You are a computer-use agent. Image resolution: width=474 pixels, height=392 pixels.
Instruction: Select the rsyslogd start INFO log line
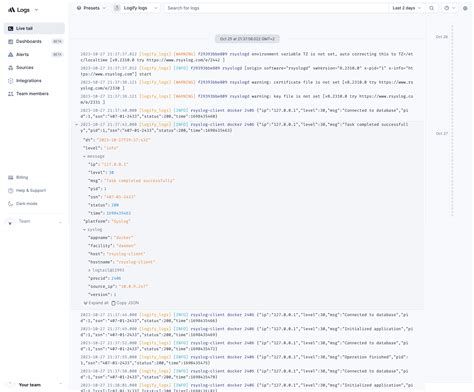click(x=247, y=71)
